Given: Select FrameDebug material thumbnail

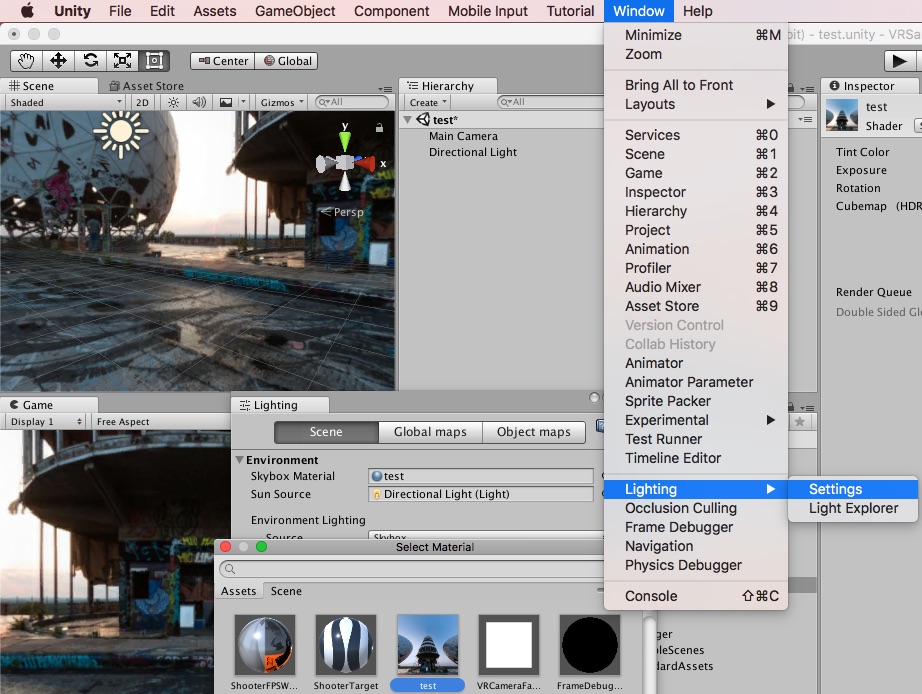Looking at the screenshot, I should (590, 645).
